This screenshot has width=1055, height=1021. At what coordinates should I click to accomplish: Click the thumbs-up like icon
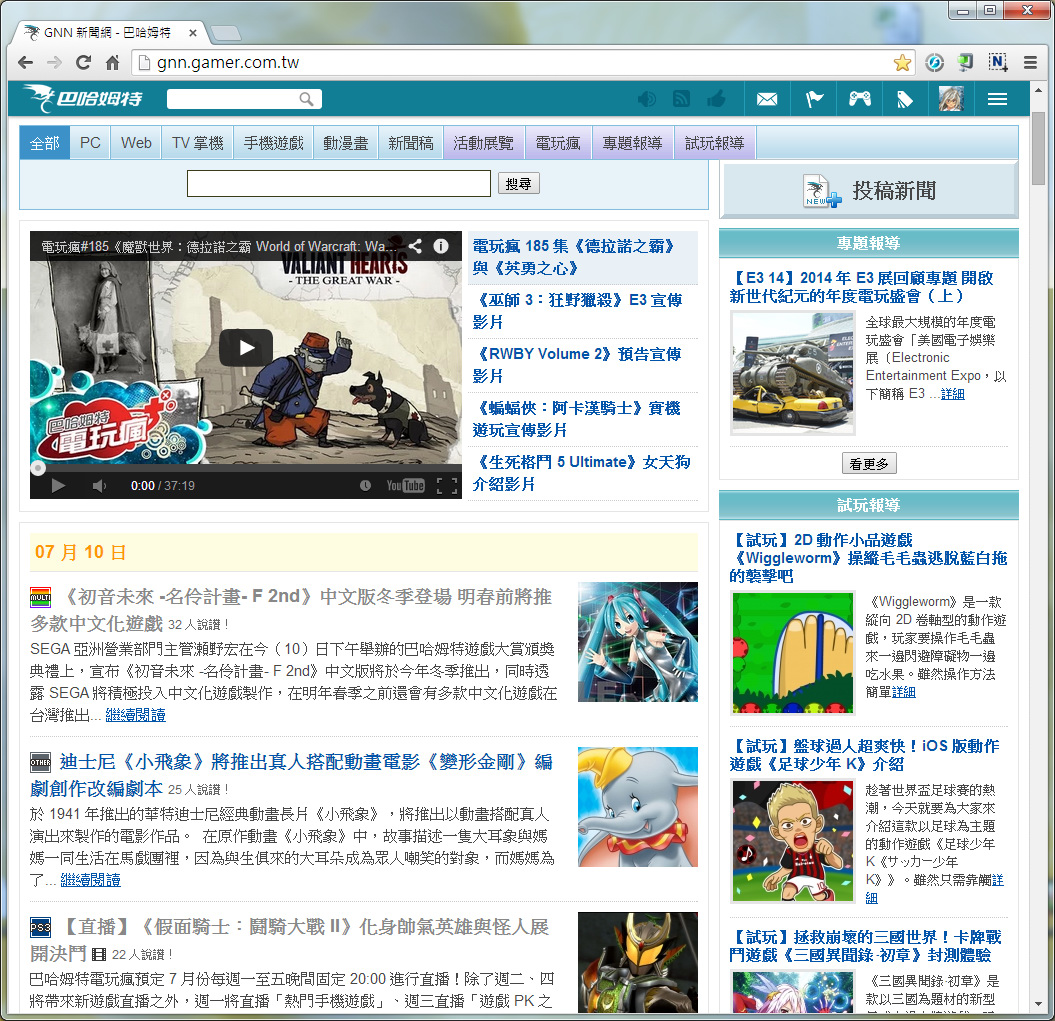point(715,99)
